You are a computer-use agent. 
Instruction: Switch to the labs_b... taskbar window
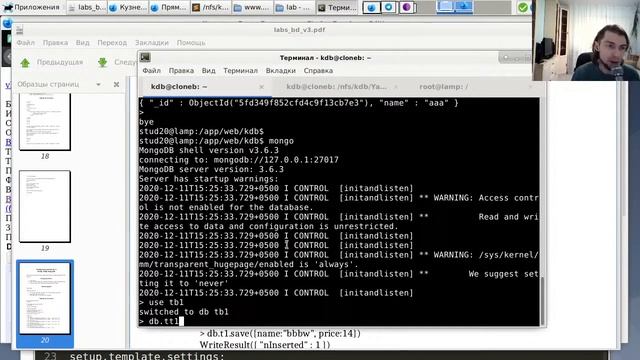(87, 7)
